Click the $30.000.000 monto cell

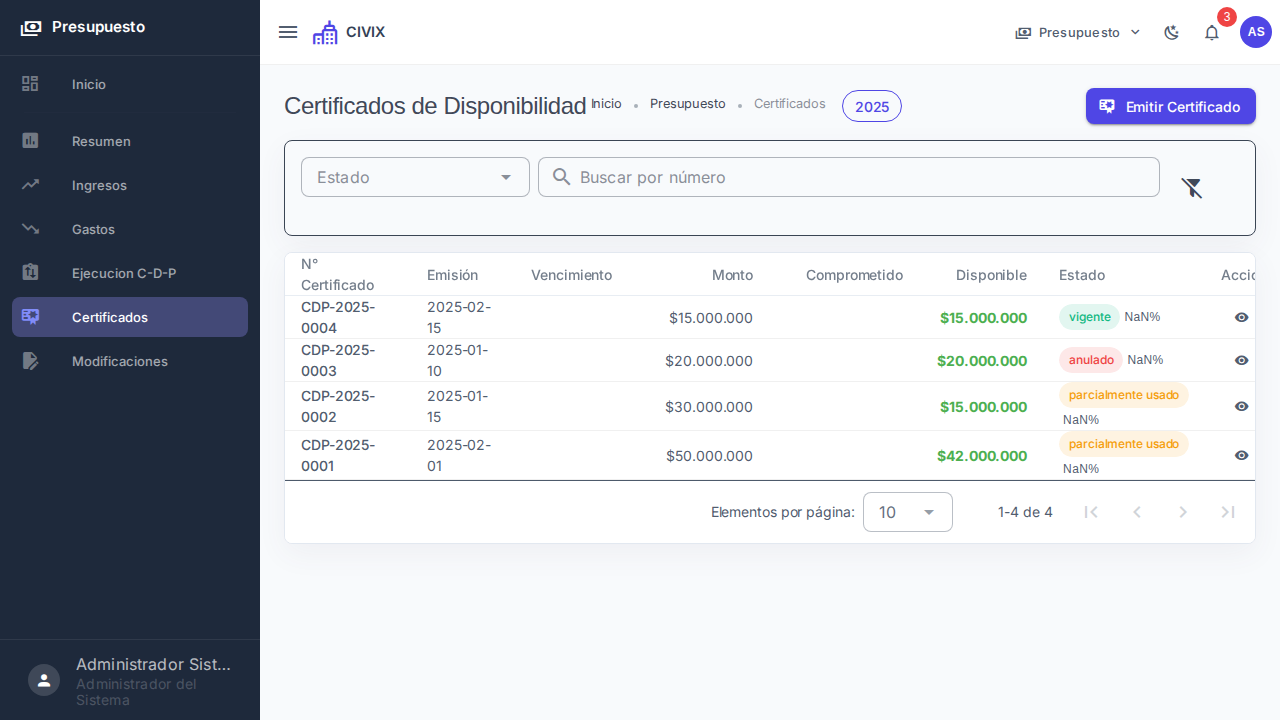point(709,406)
